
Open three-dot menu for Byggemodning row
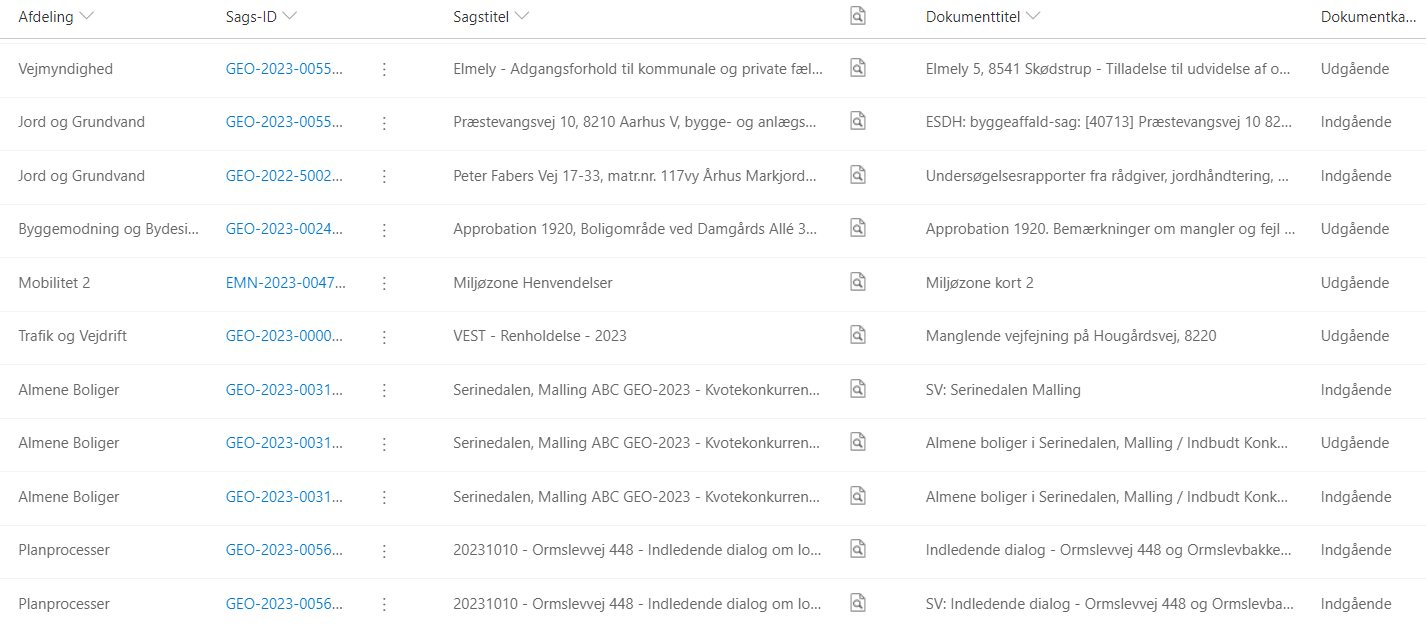(384, 229)
